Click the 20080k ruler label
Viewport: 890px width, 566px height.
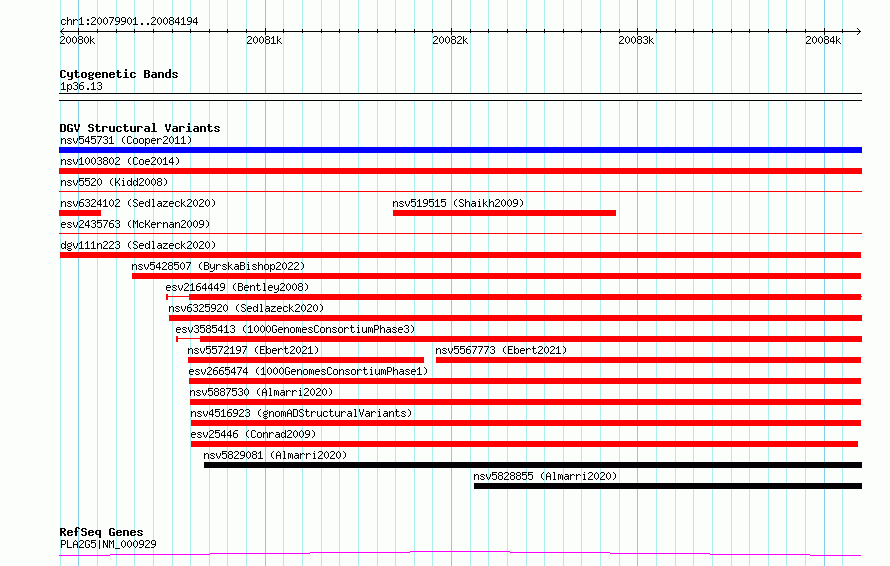[77, 40]
